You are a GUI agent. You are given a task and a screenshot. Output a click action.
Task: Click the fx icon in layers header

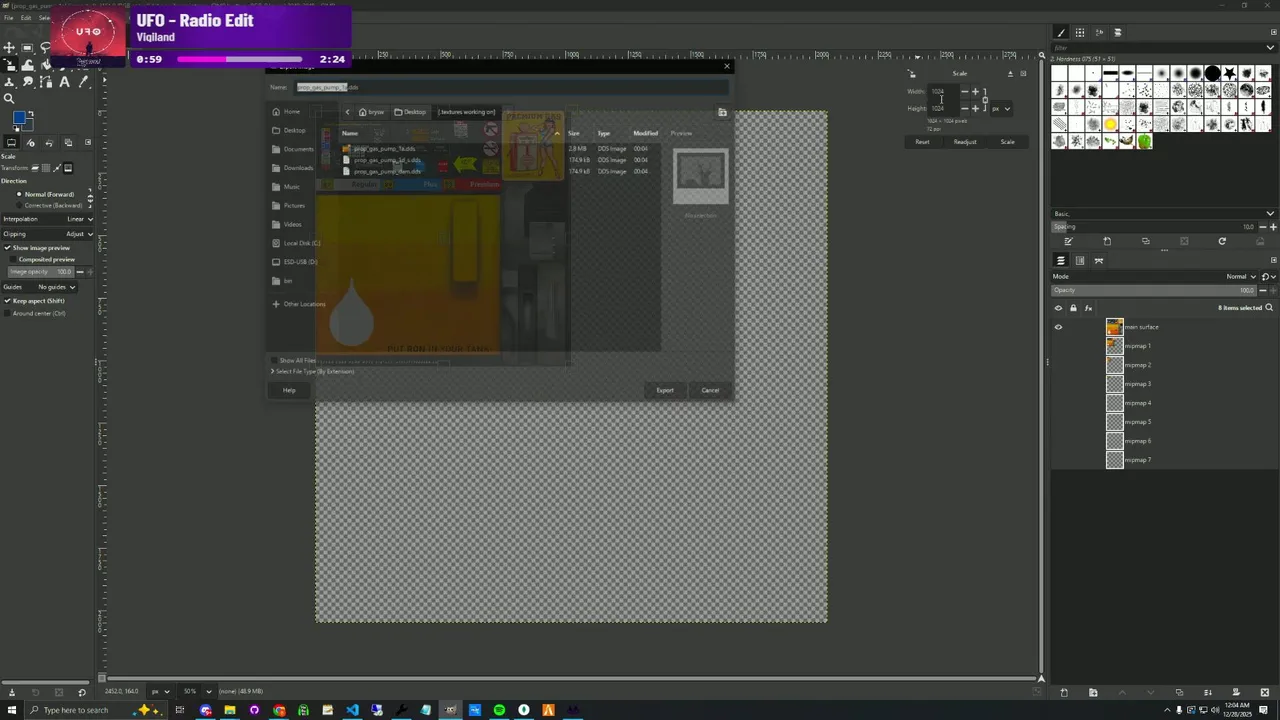coord(1088,308)
